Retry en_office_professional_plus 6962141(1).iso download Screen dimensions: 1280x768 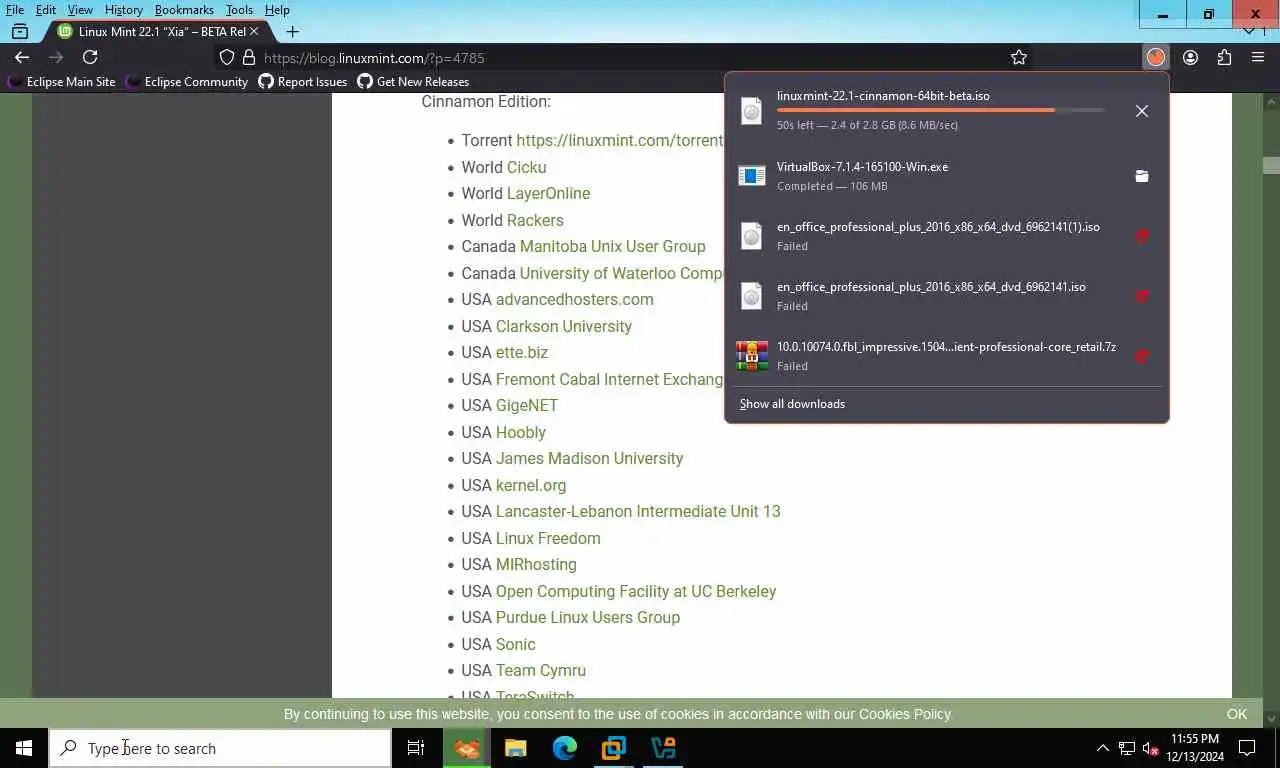pyautogui.click(x=1142, y=236)
